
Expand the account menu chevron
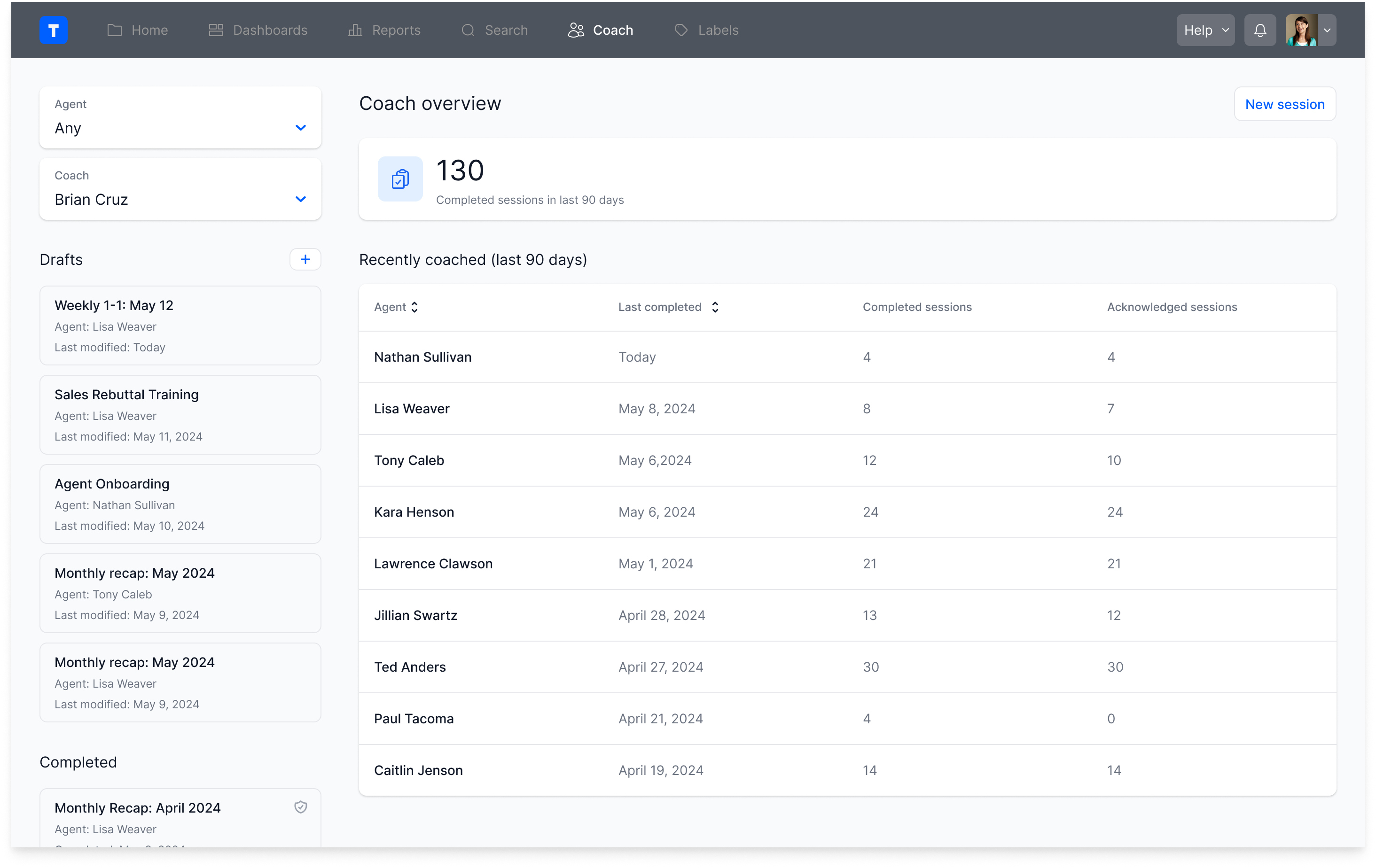tap(1327, 30)
